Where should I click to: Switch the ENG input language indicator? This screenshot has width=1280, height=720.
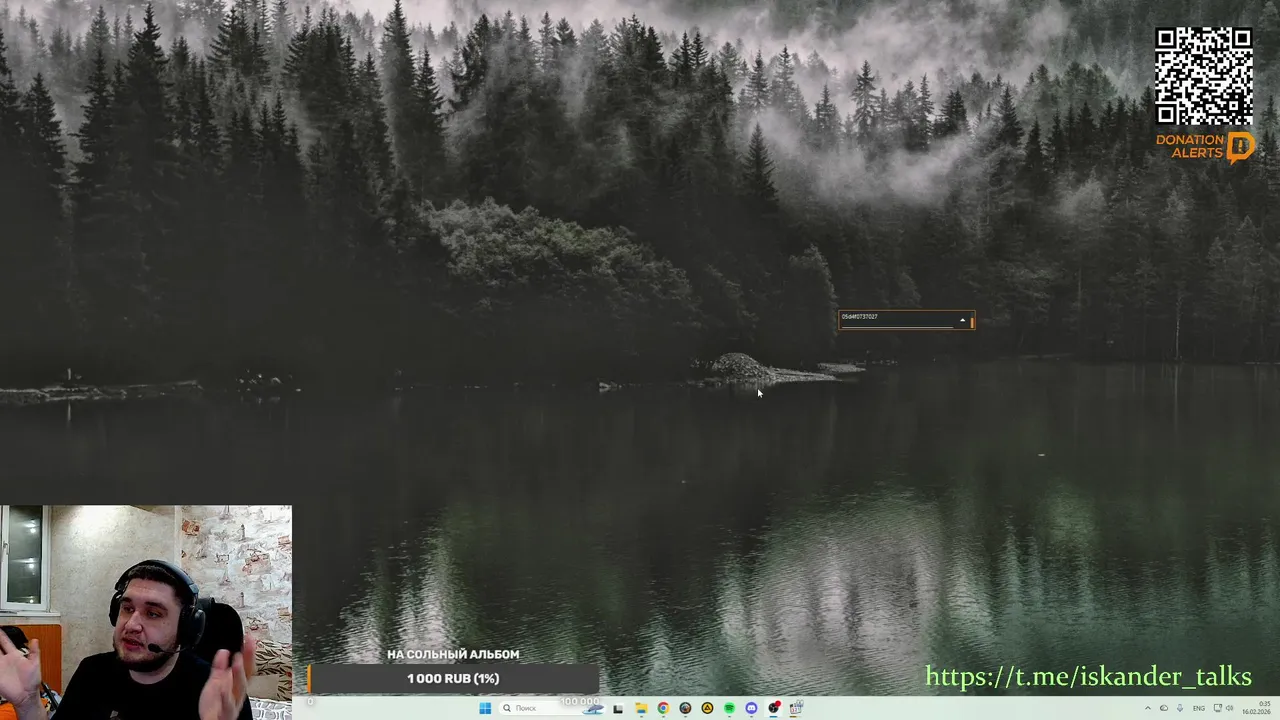click(1199, 708)
